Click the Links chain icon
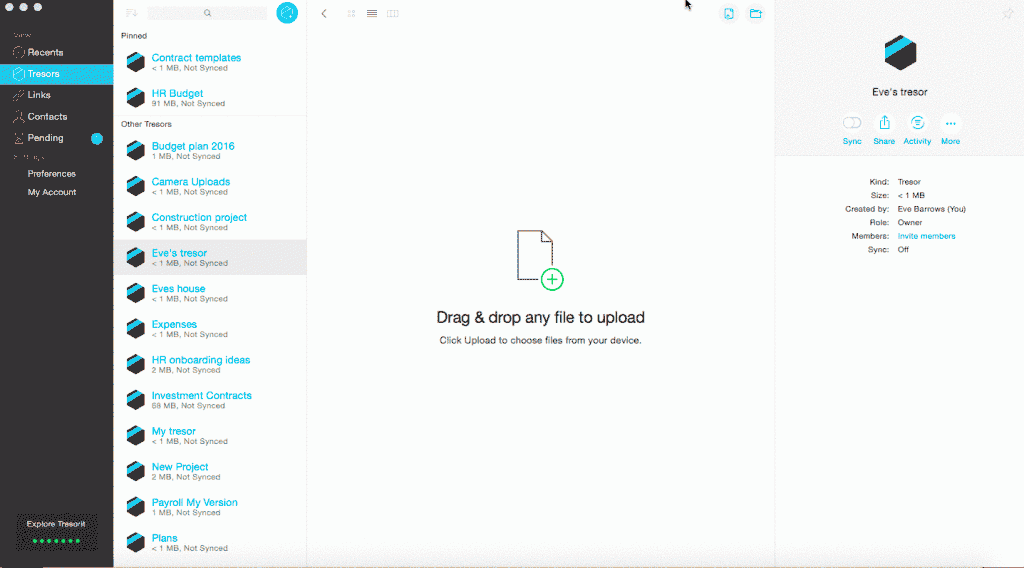This screenshot has height=568, width=1024. click(18, 95)
